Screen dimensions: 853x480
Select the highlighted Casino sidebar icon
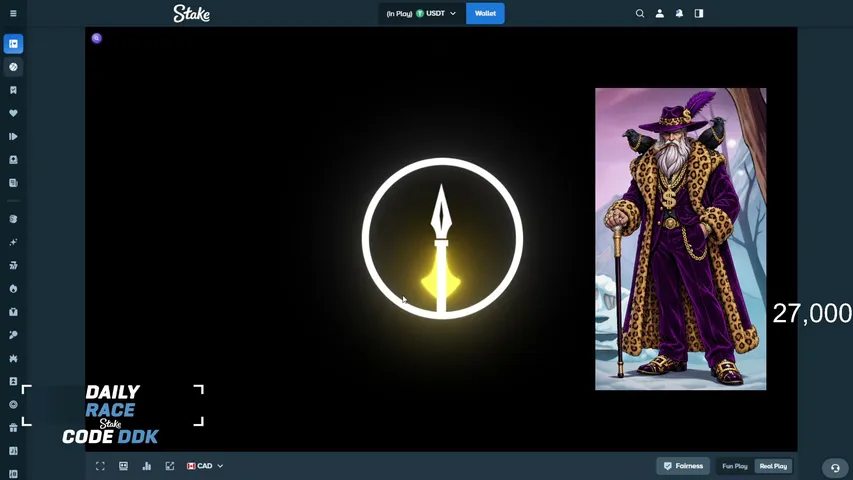pyautogui.click(x=13, y=44)
